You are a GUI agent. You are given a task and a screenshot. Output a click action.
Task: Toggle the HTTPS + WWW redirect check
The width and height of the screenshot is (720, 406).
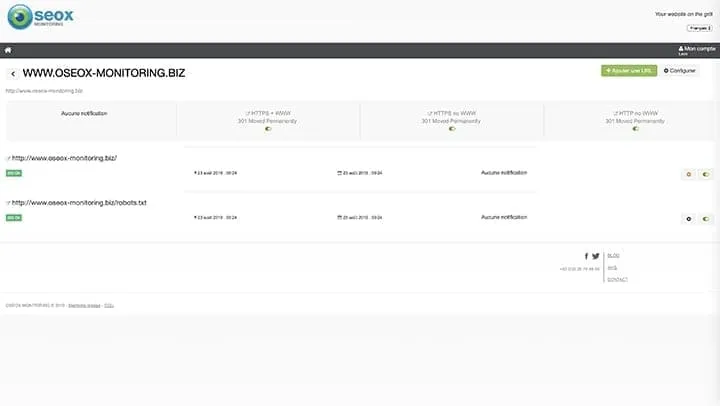[268, 129]
